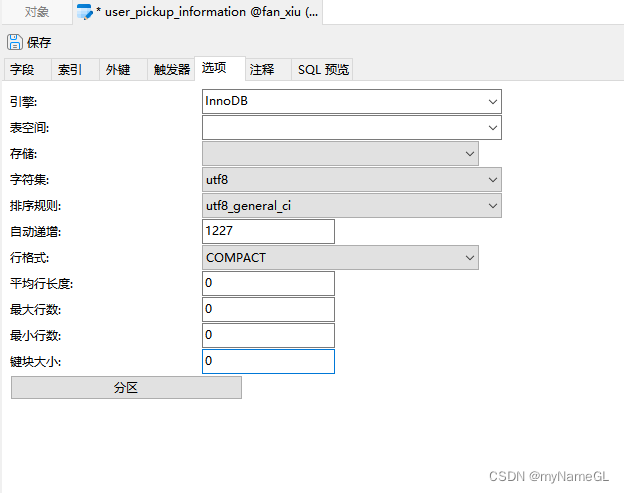Click the 最小行数: label

coord(35,335)
